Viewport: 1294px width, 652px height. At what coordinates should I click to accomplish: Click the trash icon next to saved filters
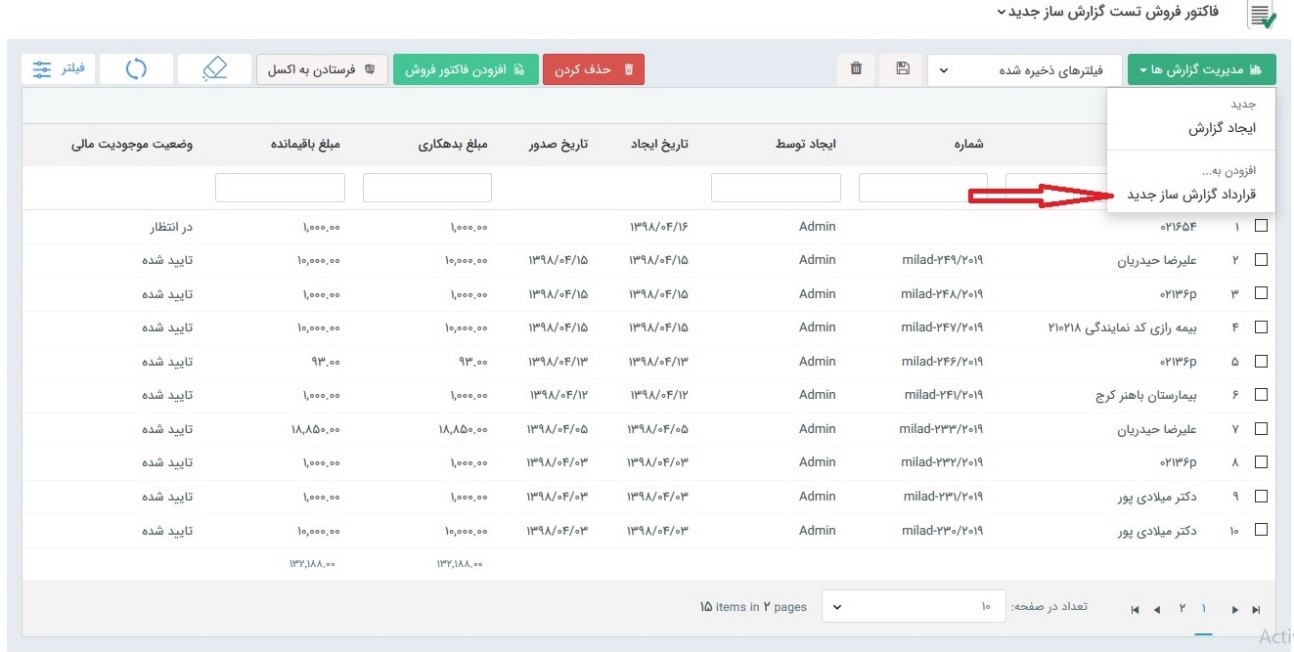pos(856,70)
